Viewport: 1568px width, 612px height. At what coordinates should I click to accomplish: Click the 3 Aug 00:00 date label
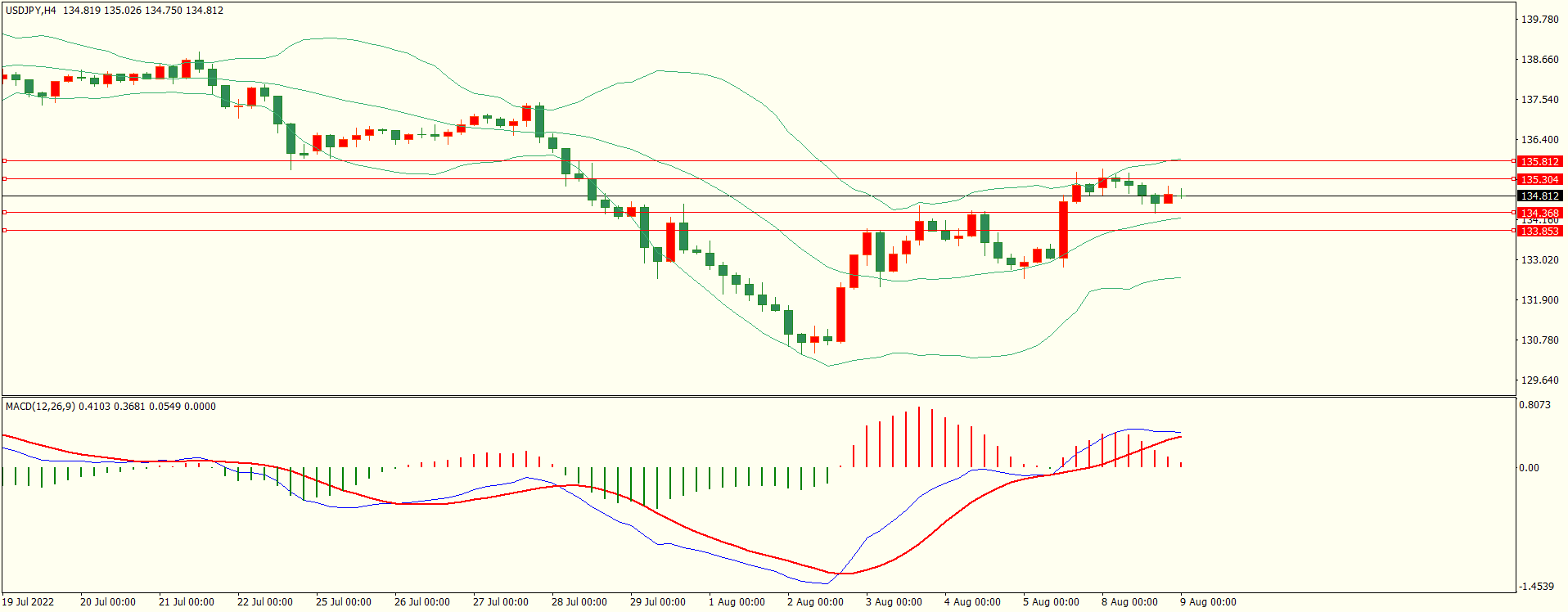[x=894, y=602]
